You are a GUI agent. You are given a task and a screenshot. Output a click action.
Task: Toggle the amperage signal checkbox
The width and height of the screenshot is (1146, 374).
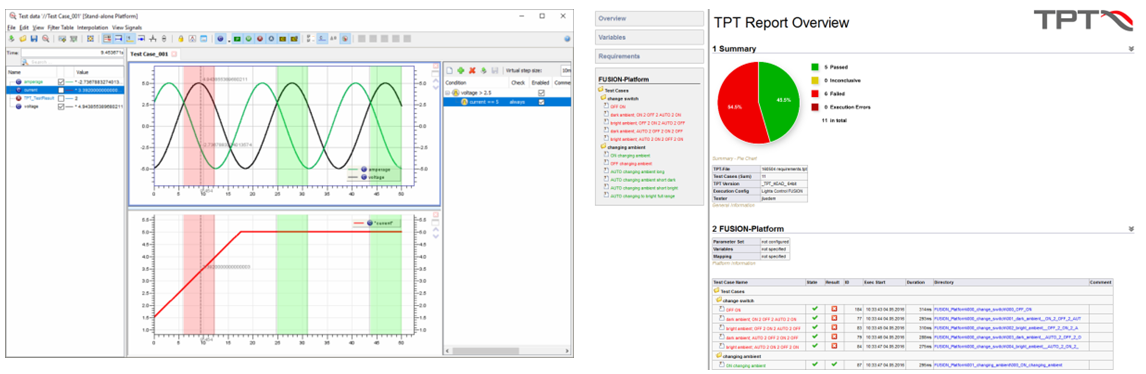[61, 82]
